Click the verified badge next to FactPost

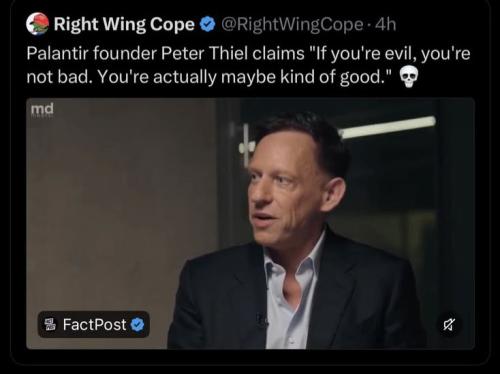137,324
